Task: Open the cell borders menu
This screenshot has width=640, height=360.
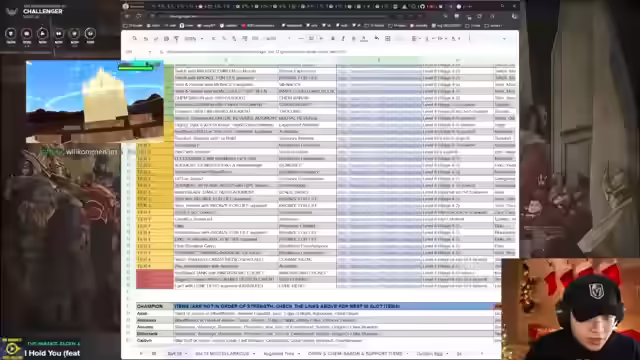Action: 387,38
